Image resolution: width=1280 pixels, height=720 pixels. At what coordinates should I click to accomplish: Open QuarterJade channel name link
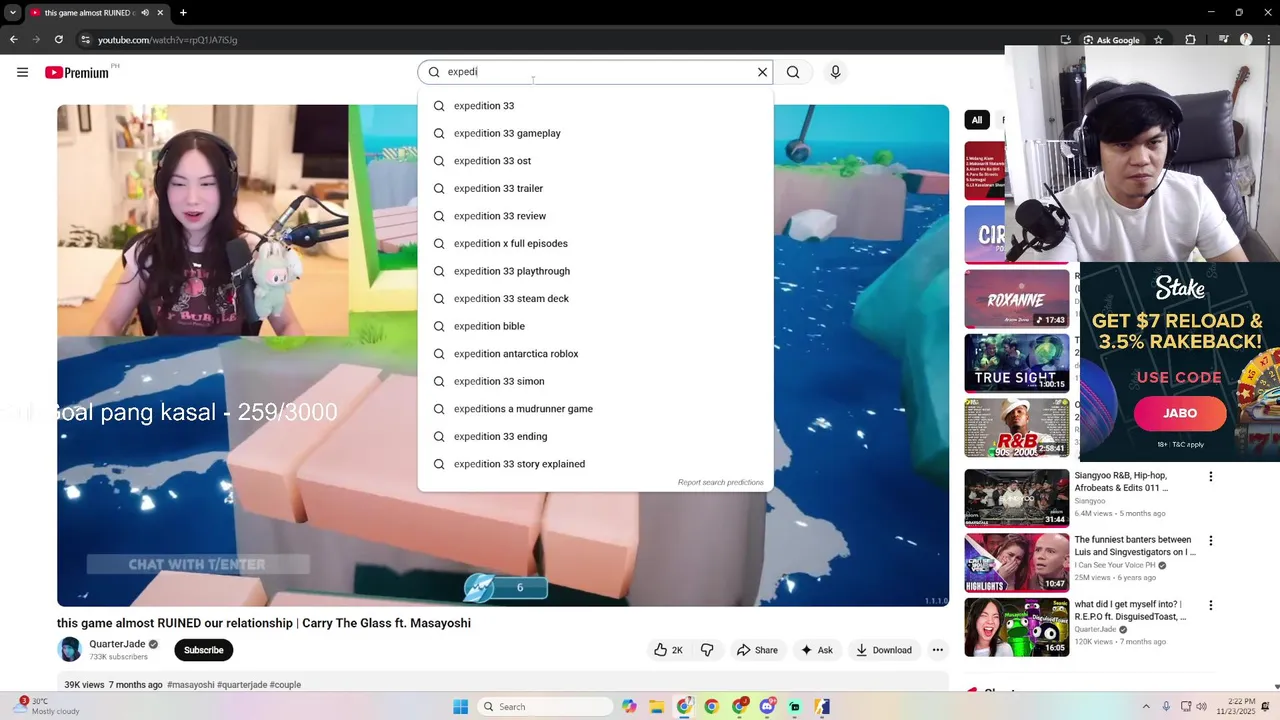point(117,644)
